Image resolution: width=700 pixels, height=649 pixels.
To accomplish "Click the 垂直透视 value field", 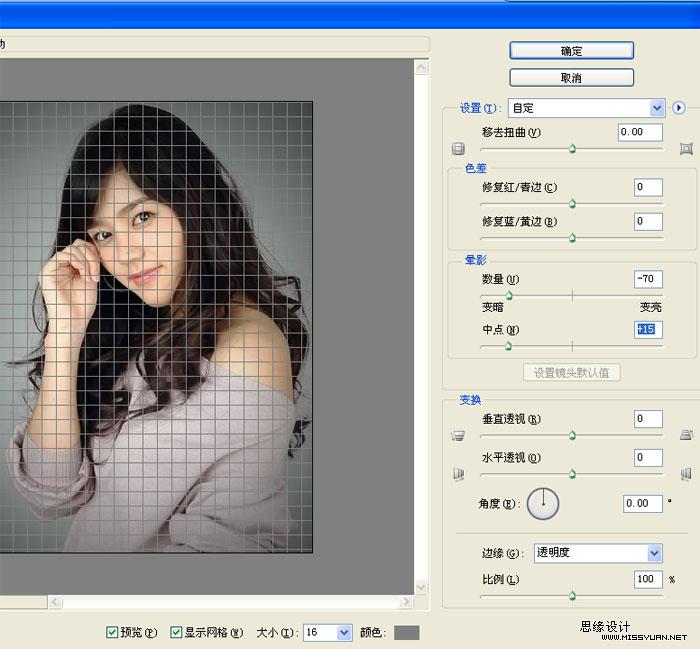I will coord(648,419).
